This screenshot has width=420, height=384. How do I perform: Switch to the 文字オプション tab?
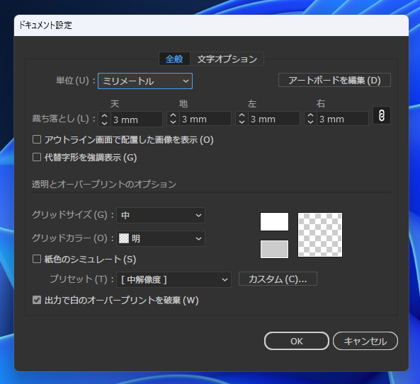[227, 59]
